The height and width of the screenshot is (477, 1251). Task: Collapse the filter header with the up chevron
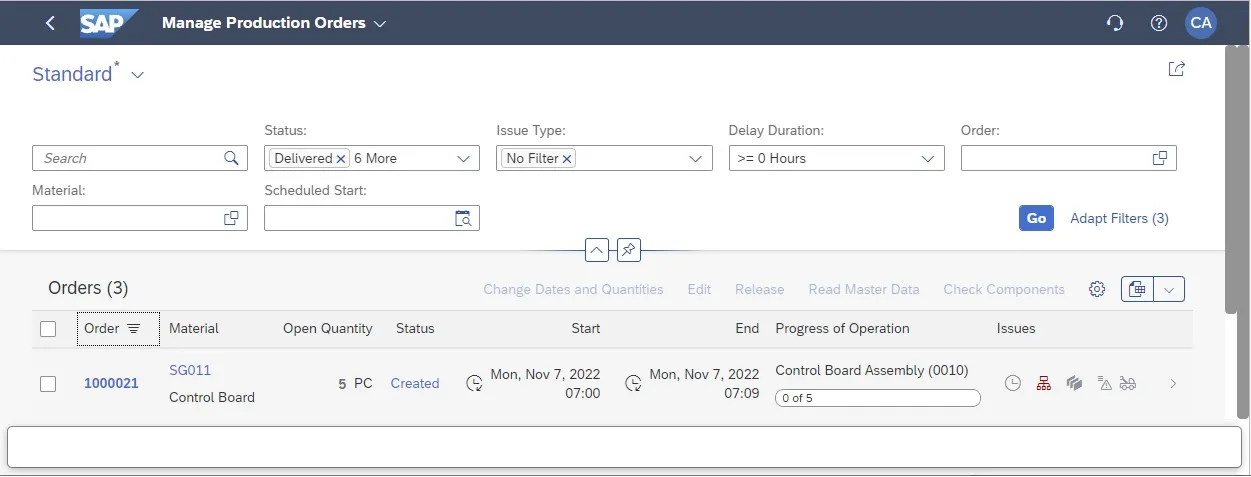pyautogui.click(x=596, y=250)
